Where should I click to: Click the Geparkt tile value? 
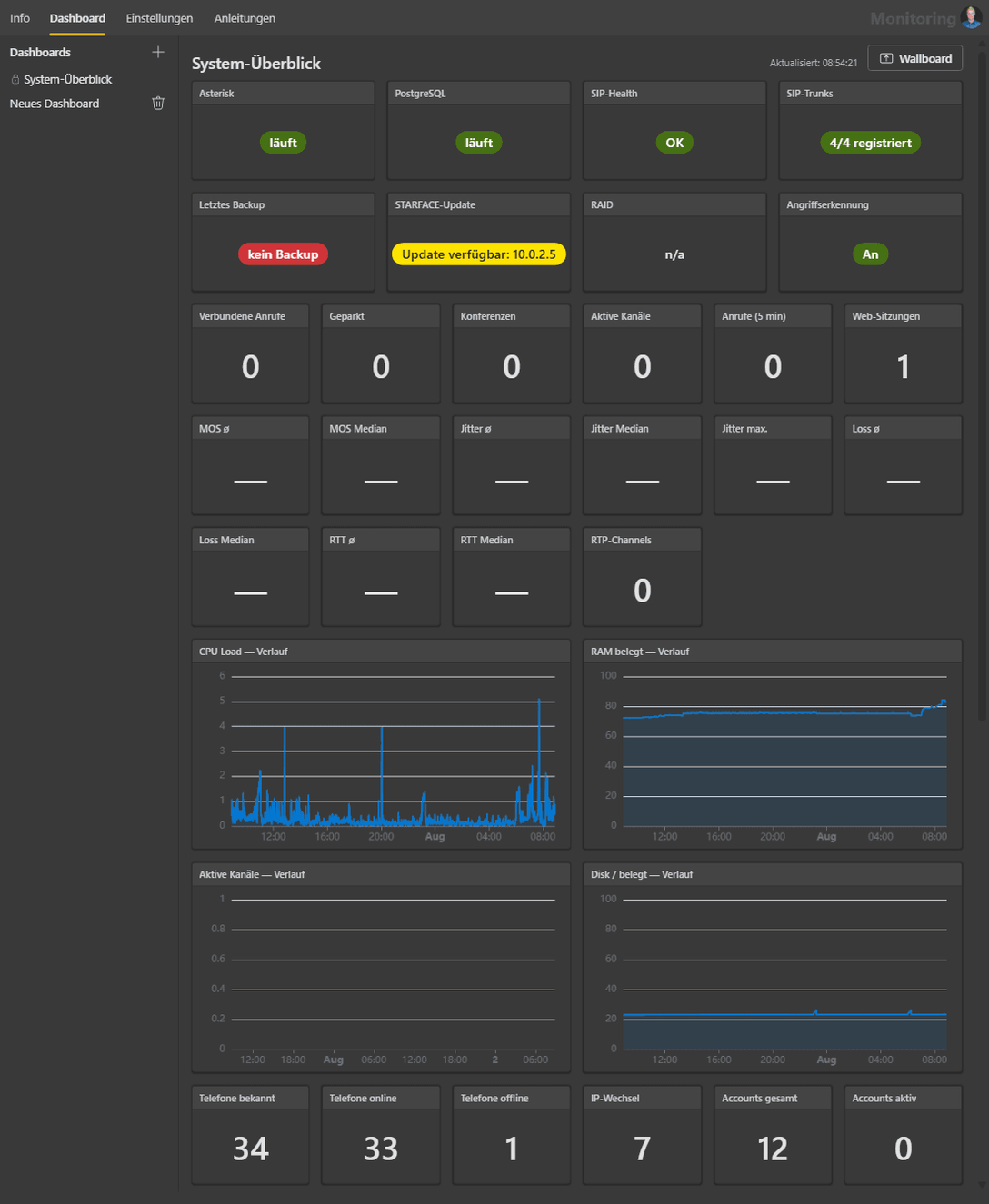tap(381, 367)
